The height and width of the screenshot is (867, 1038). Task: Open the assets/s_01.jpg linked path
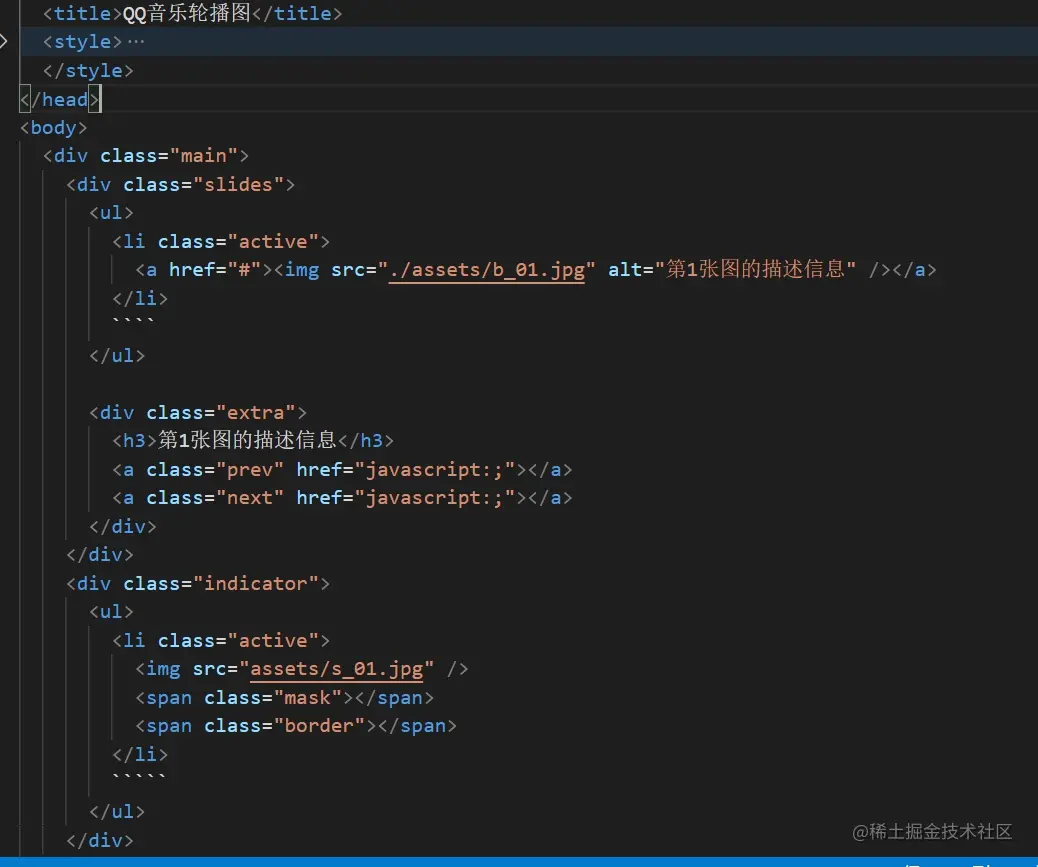tap(337, 668)
